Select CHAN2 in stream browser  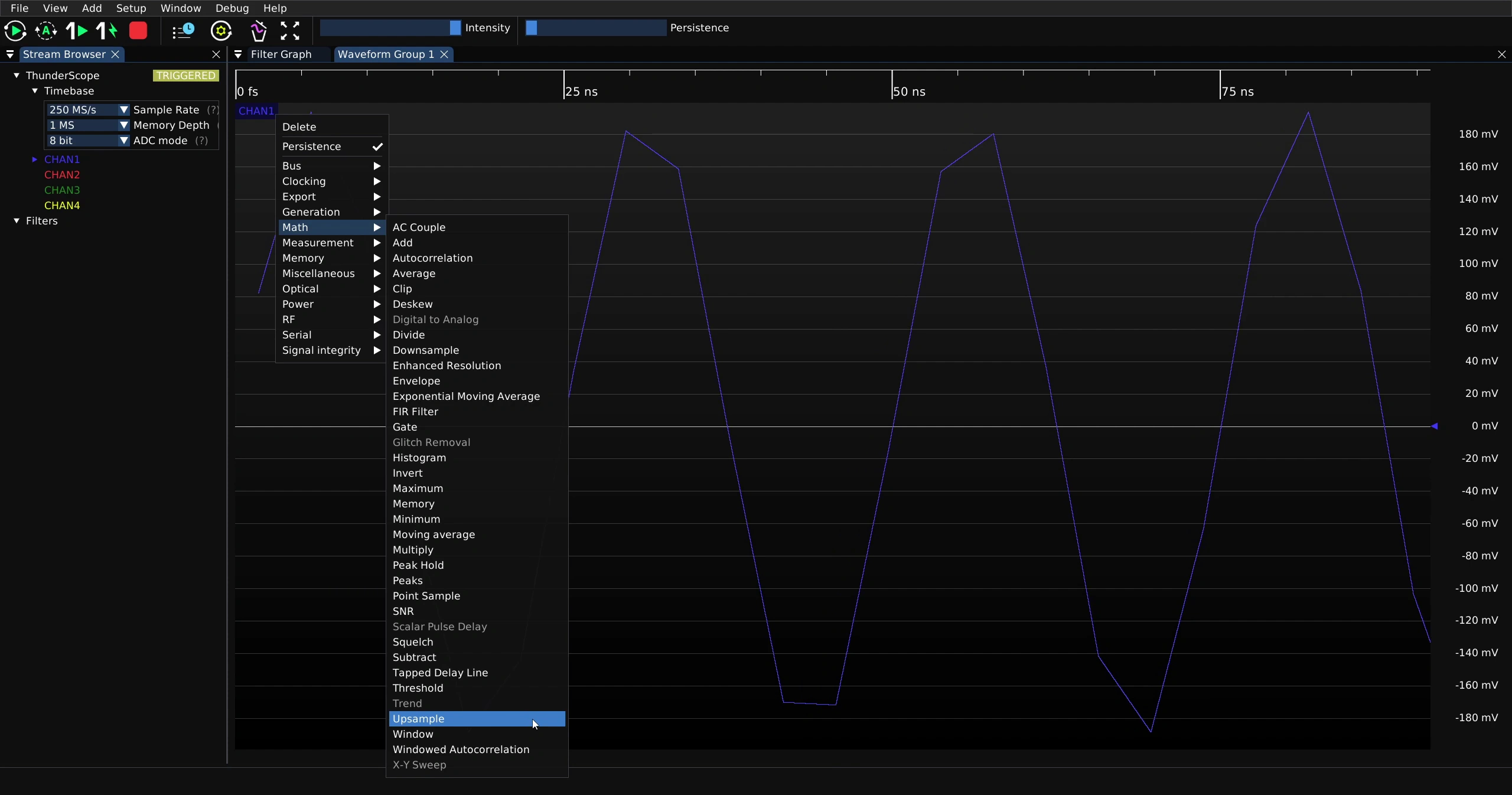(62, 175)
